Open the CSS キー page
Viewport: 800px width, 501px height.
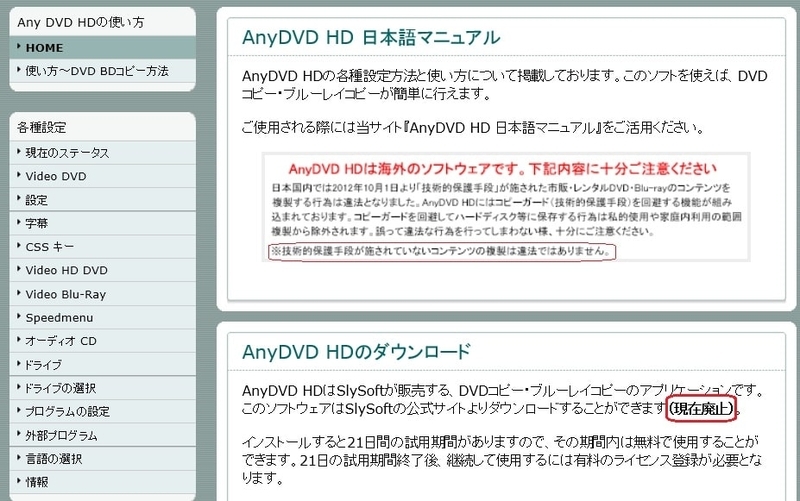102,246
